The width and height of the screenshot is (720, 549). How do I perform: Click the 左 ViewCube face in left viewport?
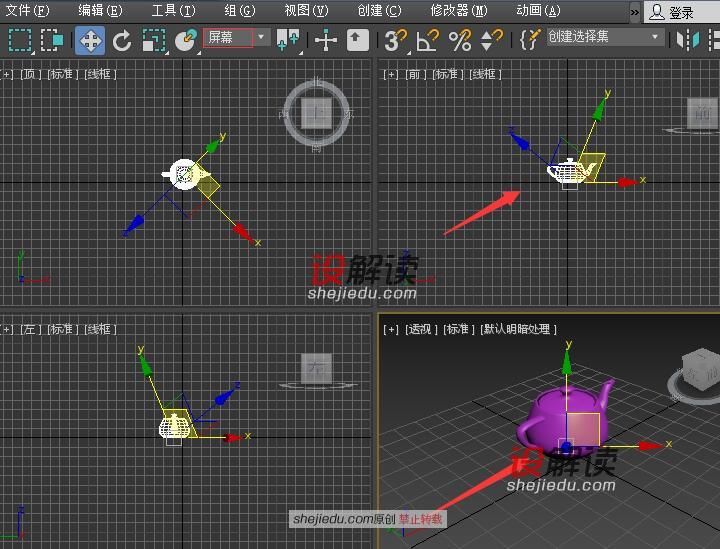pos(316,369)
